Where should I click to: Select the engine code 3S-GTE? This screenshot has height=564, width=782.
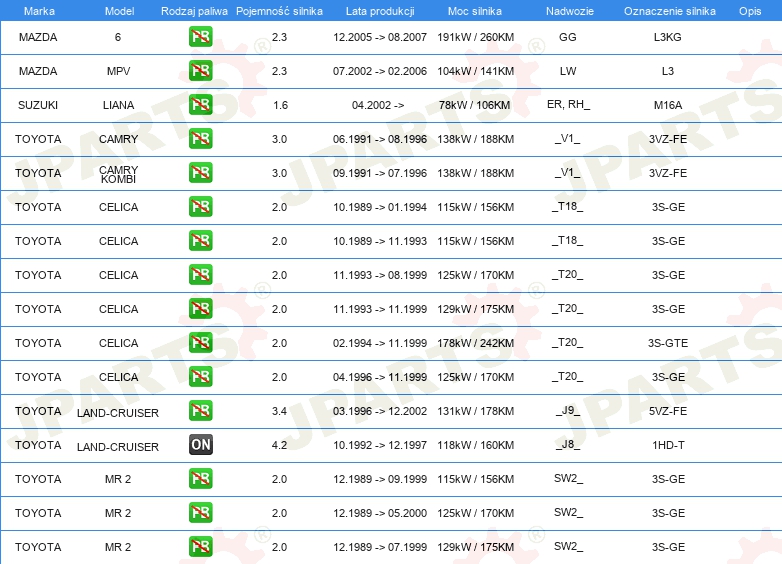click(x=668, y=343)
